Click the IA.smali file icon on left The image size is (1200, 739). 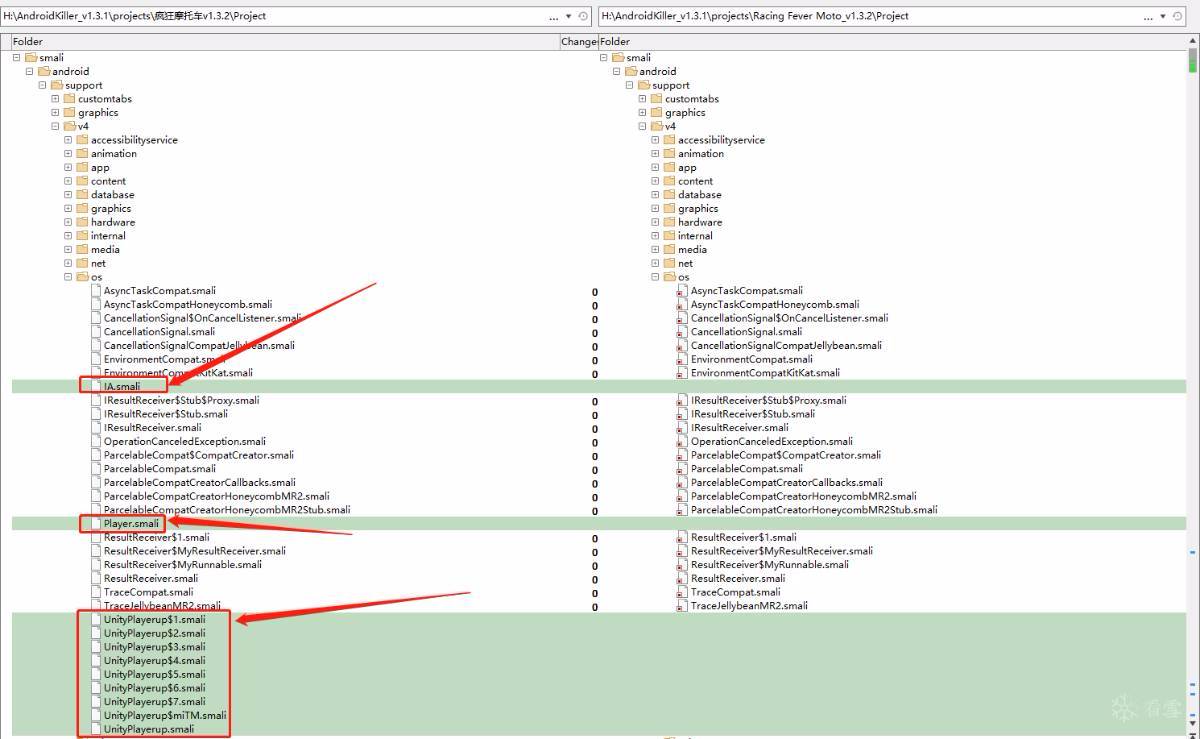tap(96, 386)
